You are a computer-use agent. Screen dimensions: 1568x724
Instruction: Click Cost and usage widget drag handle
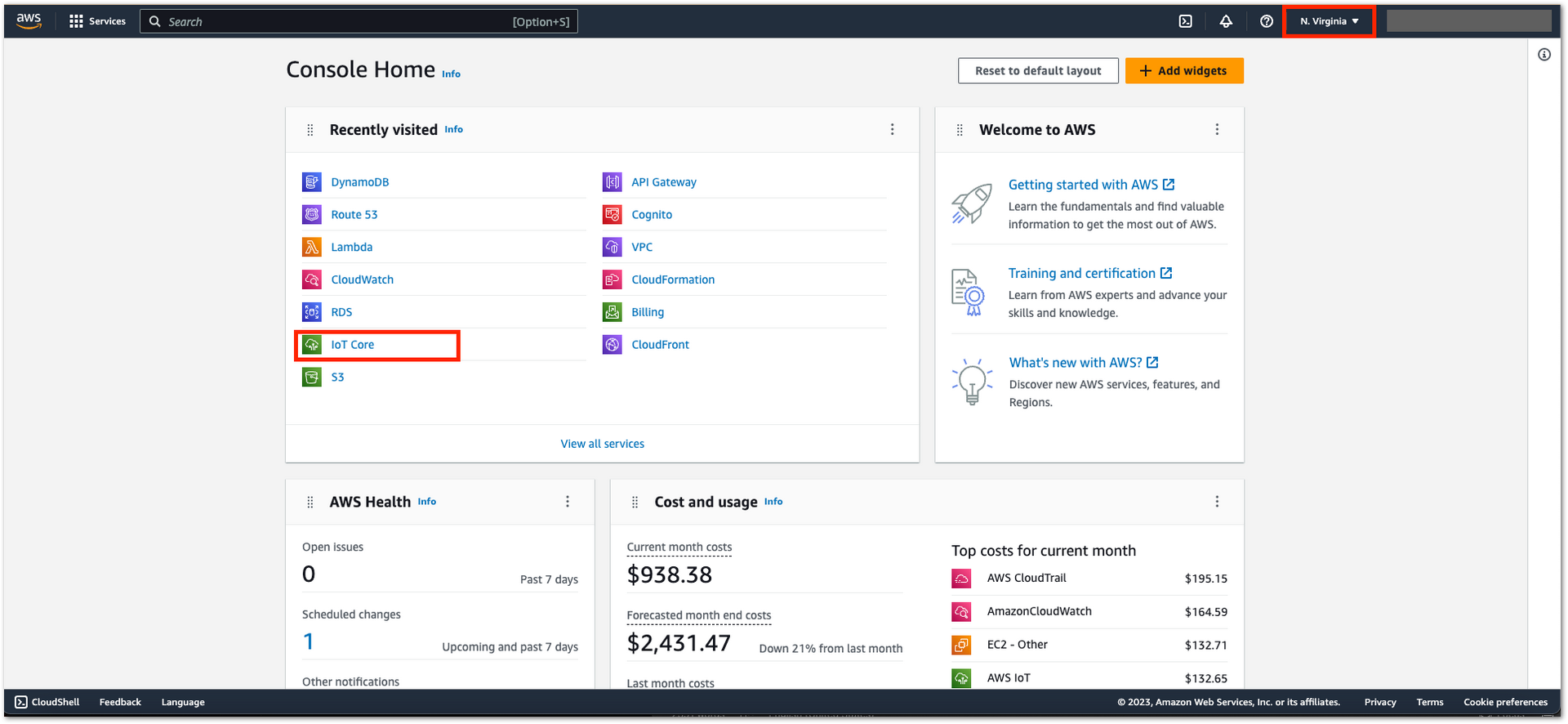tap(635, 503)
